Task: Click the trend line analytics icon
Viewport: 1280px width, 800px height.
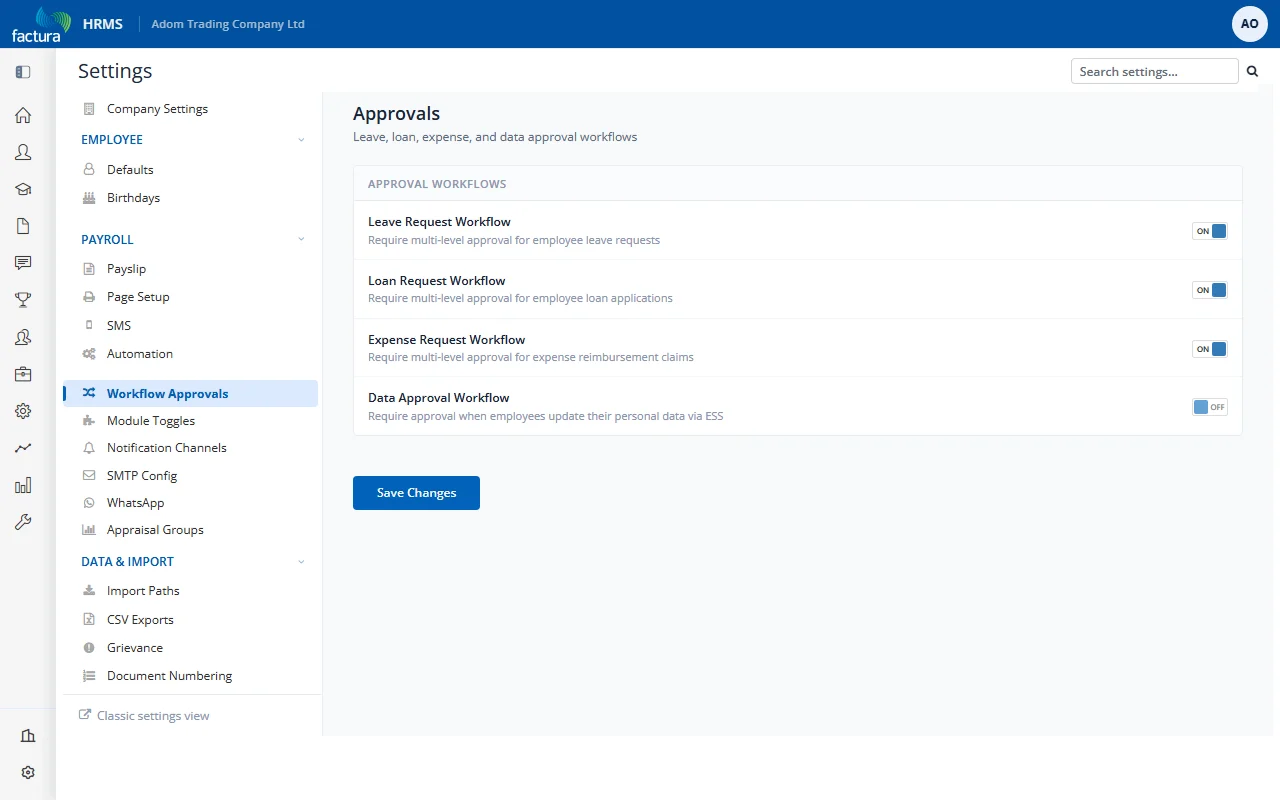Action: (23, 448)
